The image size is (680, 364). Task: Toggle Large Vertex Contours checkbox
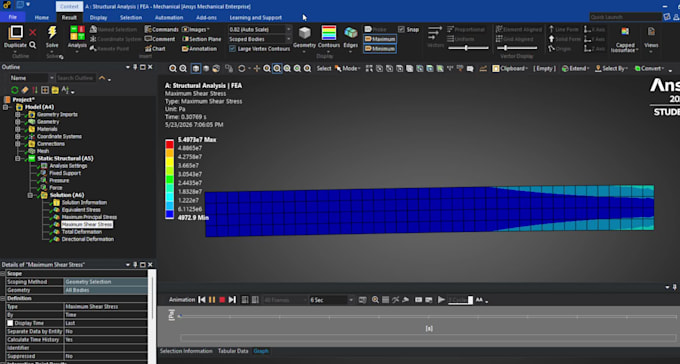point(232,49)
